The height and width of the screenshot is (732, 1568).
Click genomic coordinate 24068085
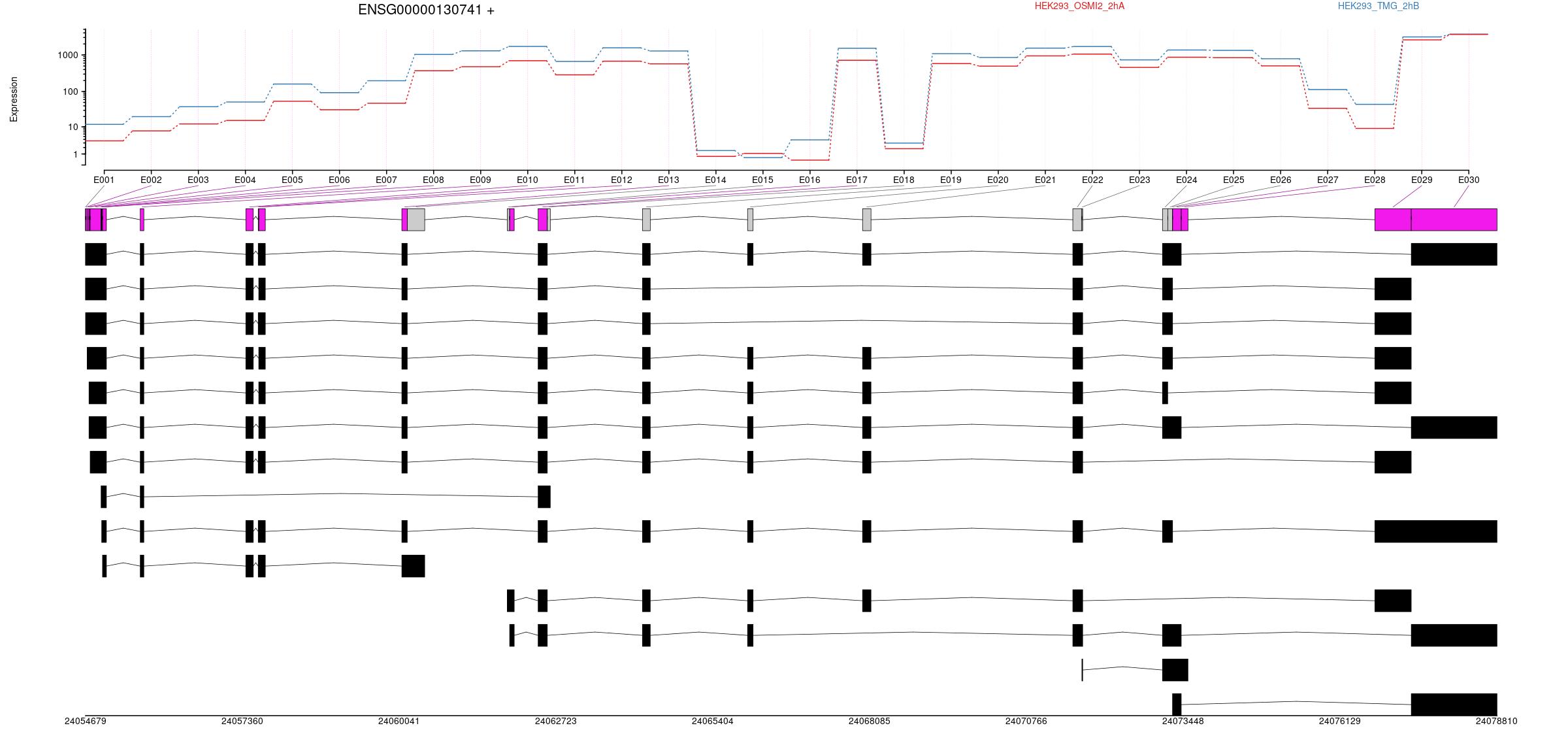[870, 722]
